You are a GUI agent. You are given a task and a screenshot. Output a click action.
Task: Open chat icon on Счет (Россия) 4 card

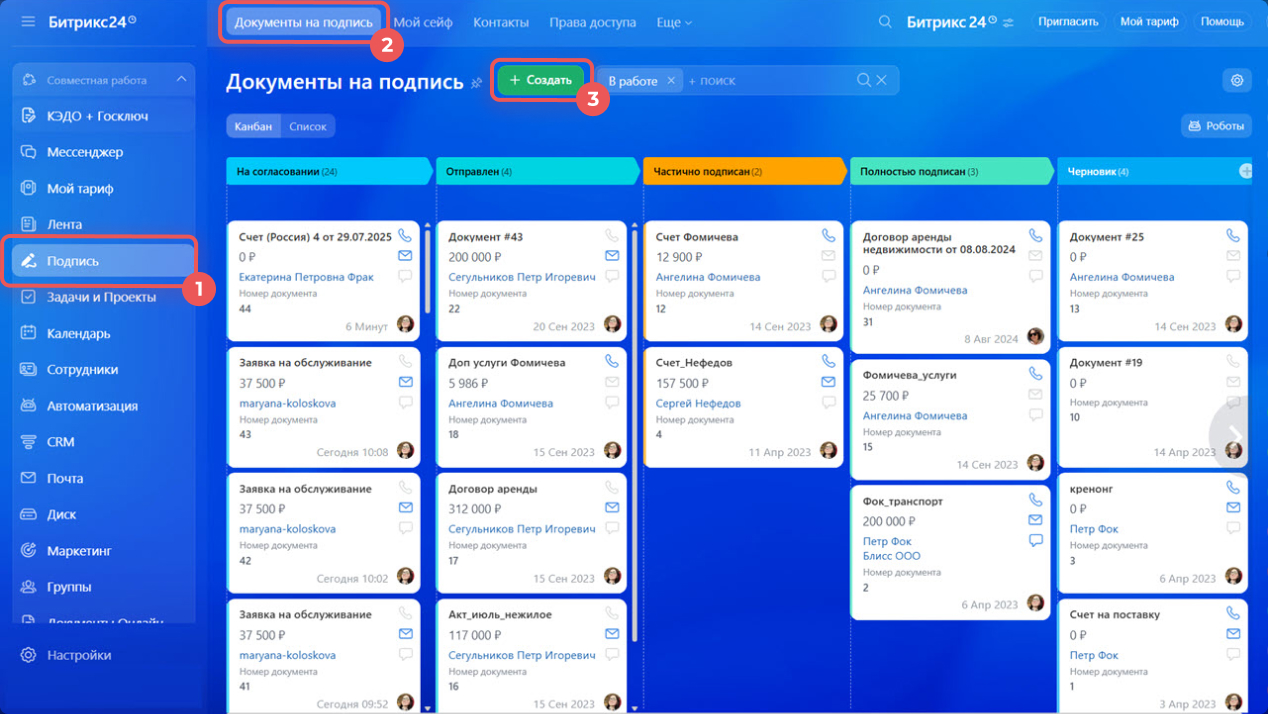pos(405,276)
